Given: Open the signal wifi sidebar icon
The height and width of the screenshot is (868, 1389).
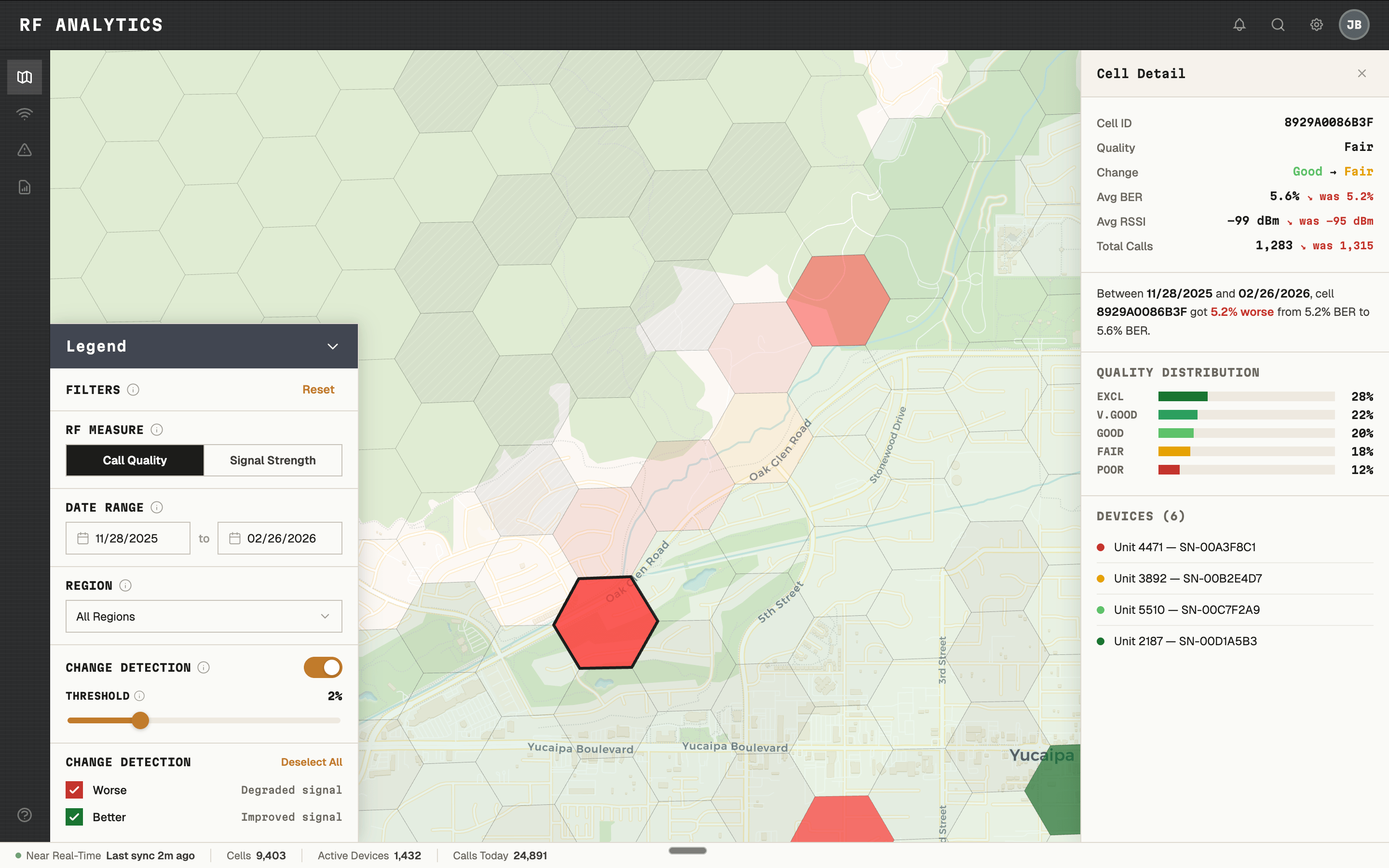Looking at the screenshot, I should click(24, 114).
